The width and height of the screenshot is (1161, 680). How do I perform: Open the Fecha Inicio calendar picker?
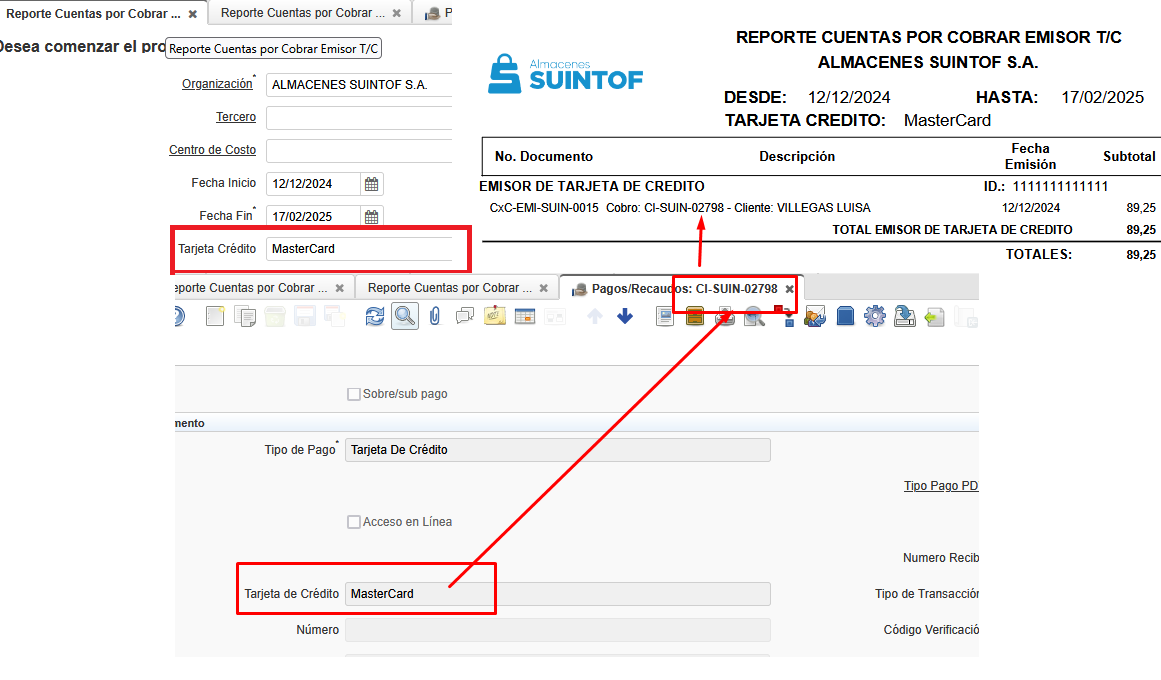[371, 184]
